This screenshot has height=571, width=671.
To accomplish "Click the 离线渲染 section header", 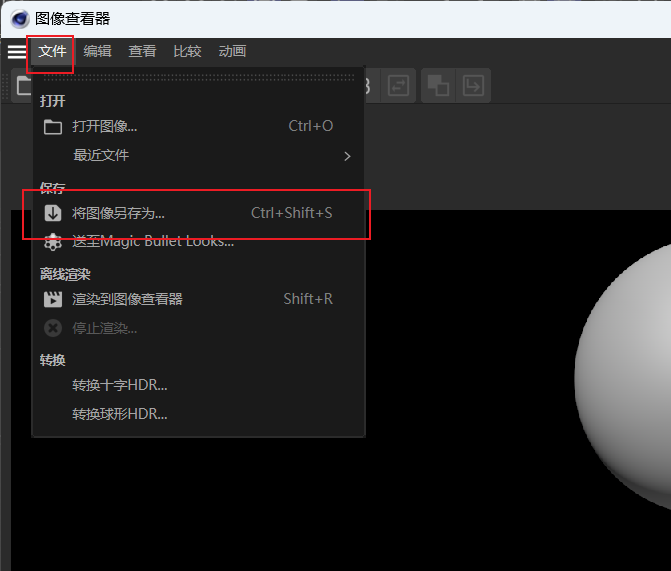I will [x=65, y=274].
